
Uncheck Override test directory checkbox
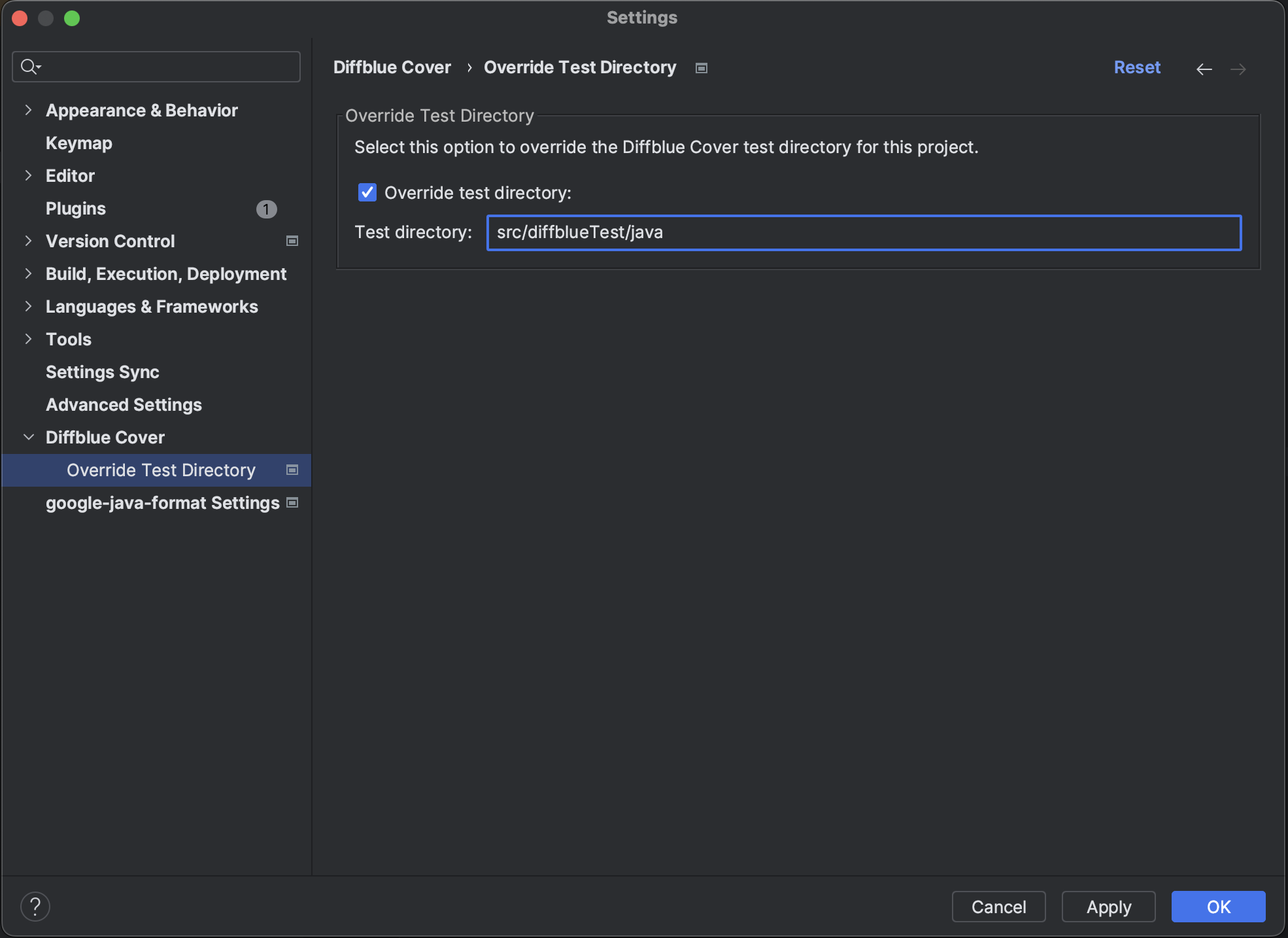pos(367,193)
